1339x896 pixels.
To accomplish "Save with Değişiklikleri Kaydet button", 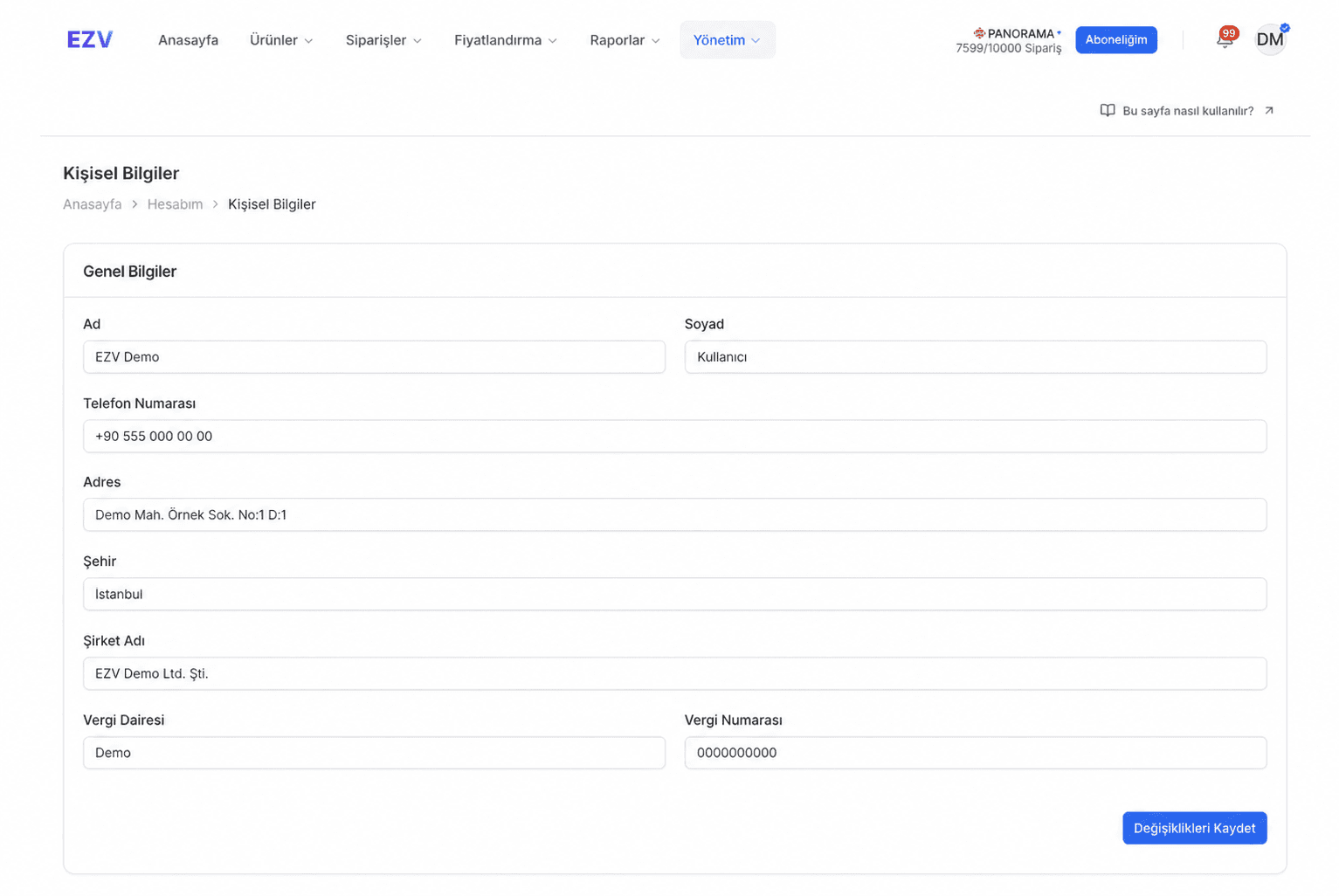I will 1194,828.
